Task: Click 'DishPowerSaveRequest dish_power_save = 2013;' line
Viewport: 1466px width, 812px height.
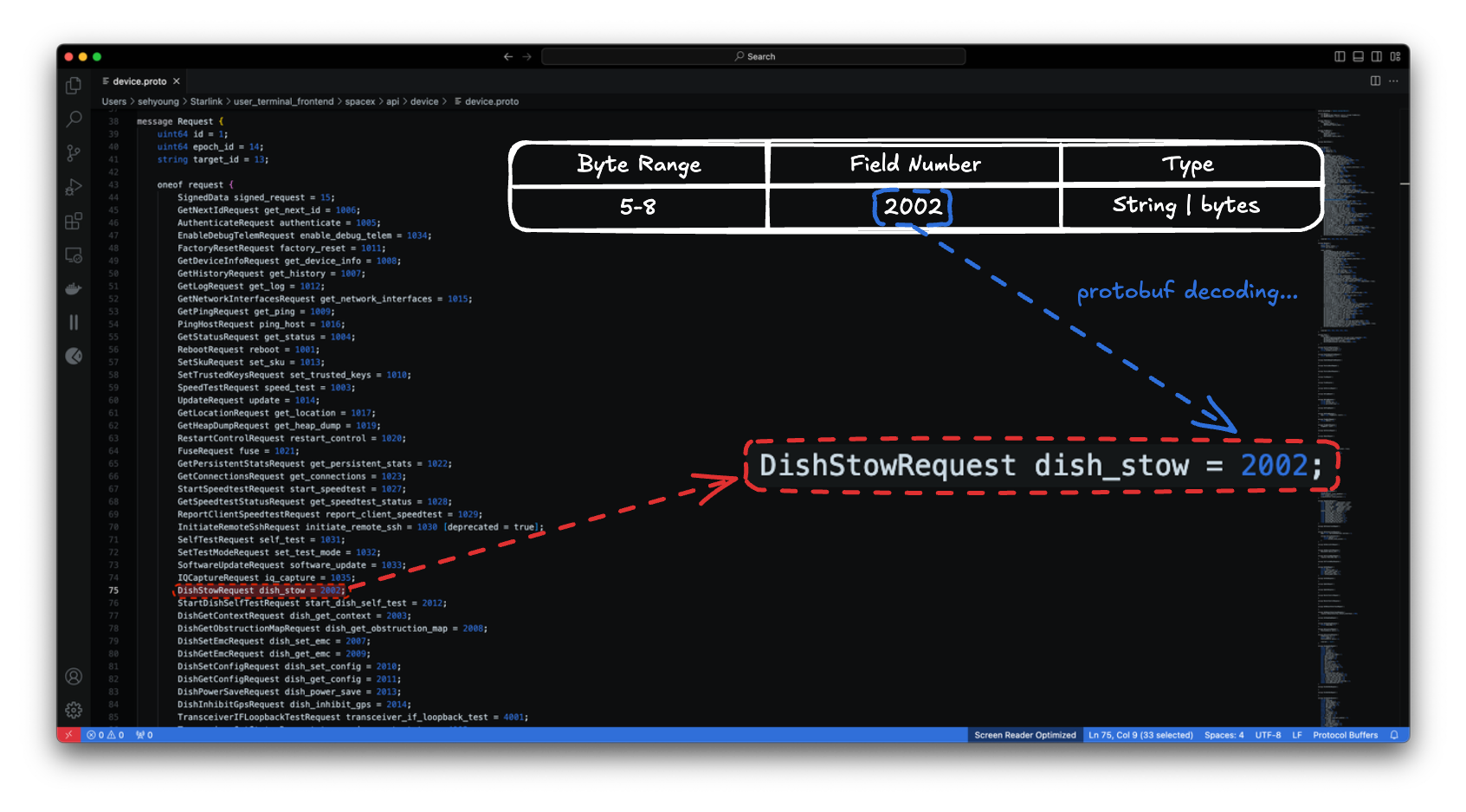Action: 289,692
